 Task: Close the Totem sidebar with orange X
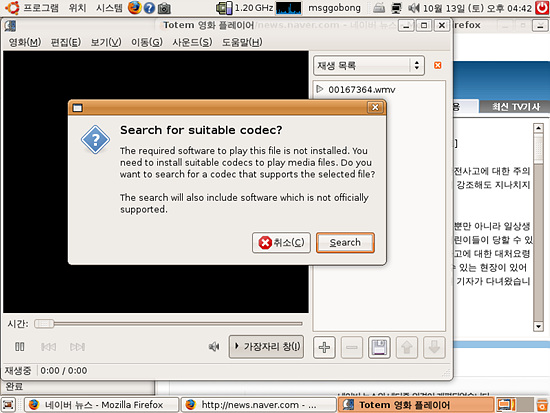pyautogui.click(x=437, y=65)
